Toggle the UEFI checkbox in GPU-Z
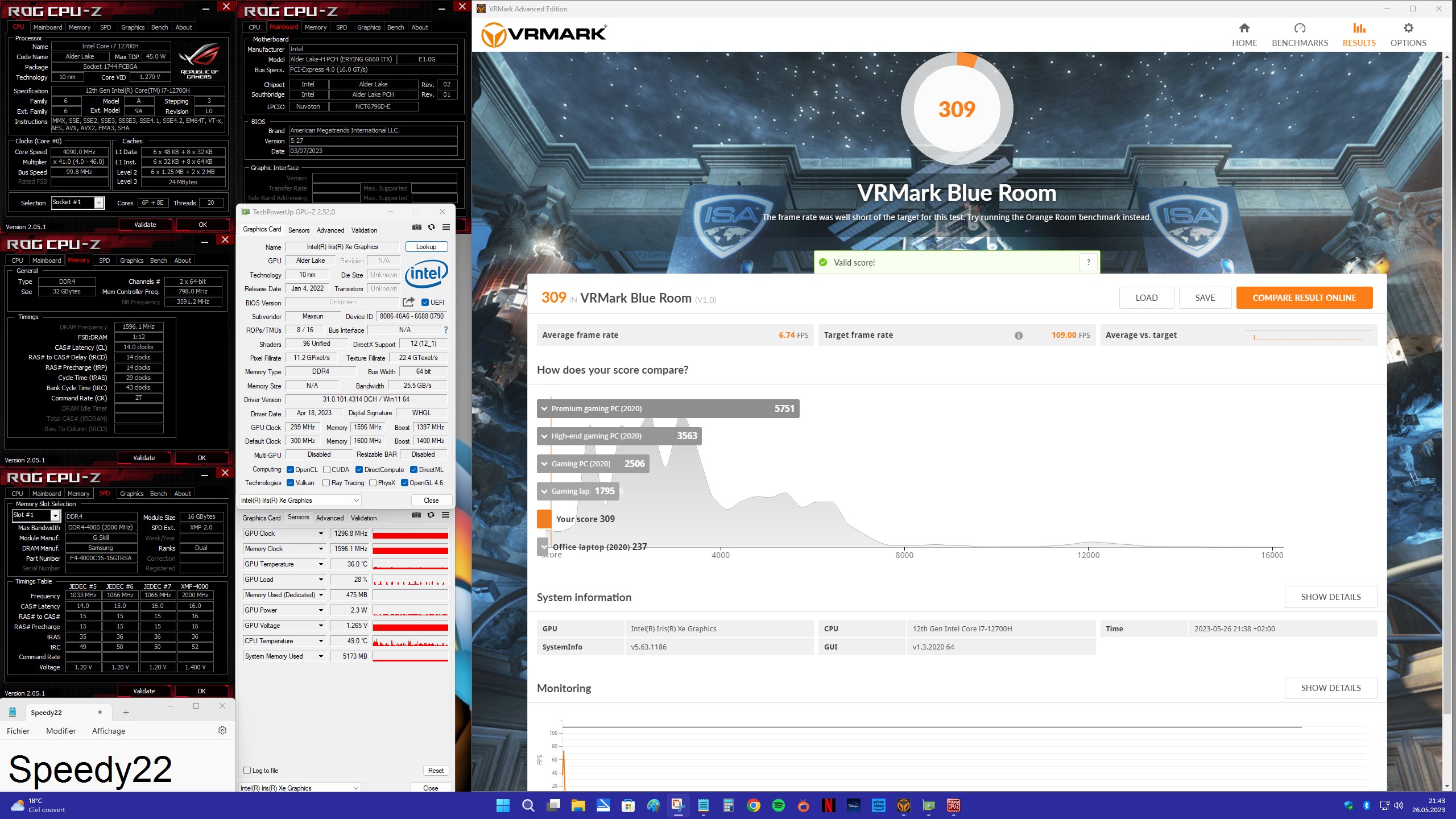 (x=425, y=303)
